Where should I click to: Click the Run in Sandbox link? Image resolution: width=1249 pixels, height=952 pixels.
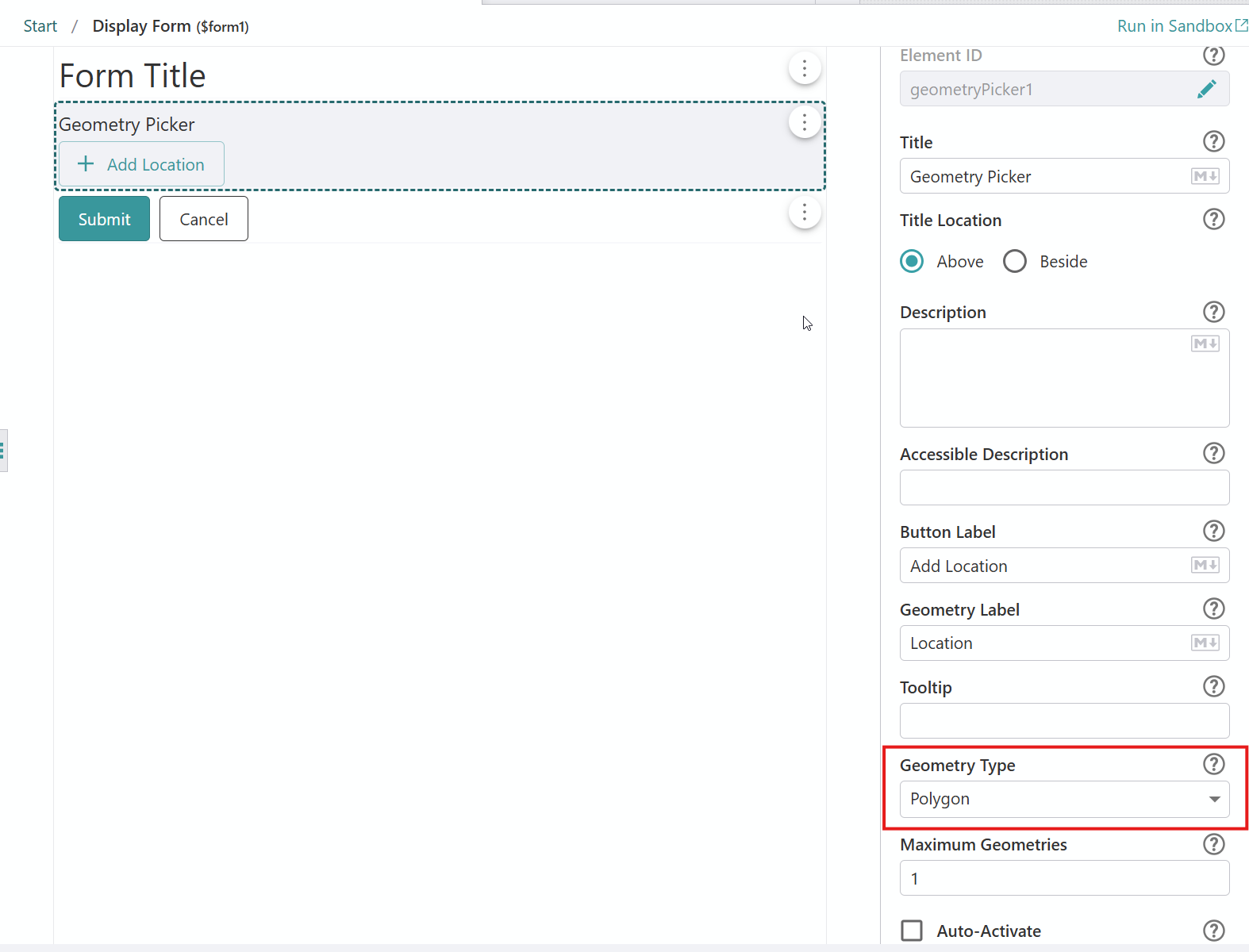(1181, 26)
